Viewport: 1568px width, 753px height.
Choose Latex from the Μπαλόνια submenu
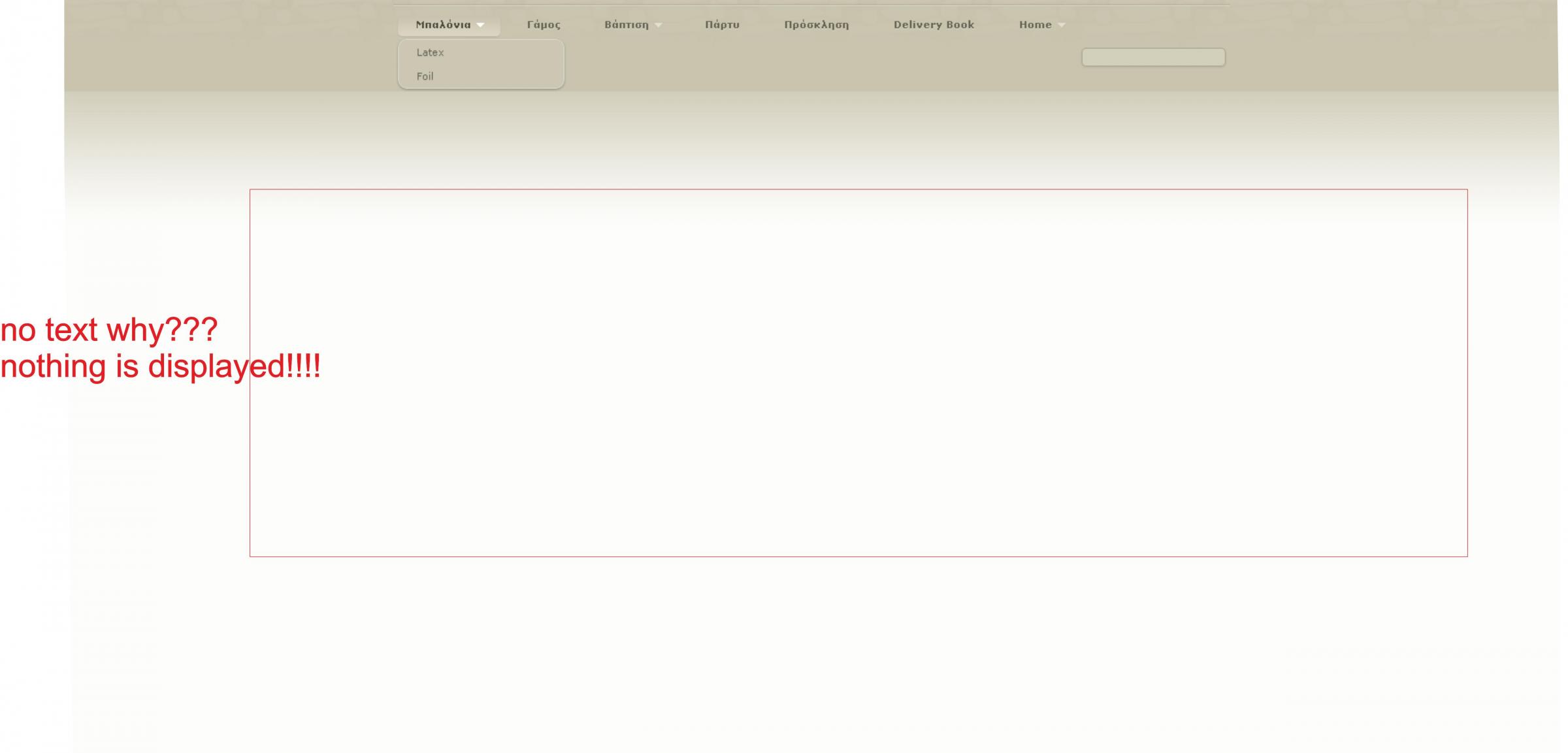430,52
